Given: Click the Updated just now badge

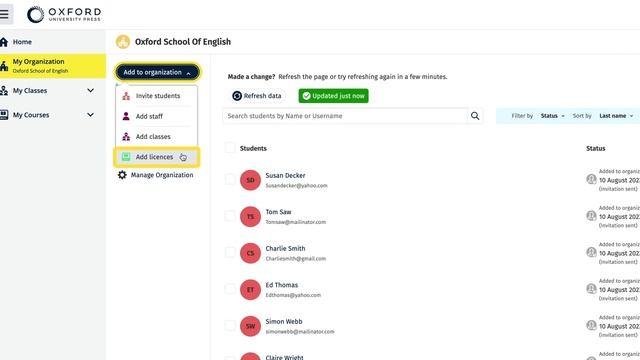Looking at the screenshot, I should click(333, 96).
